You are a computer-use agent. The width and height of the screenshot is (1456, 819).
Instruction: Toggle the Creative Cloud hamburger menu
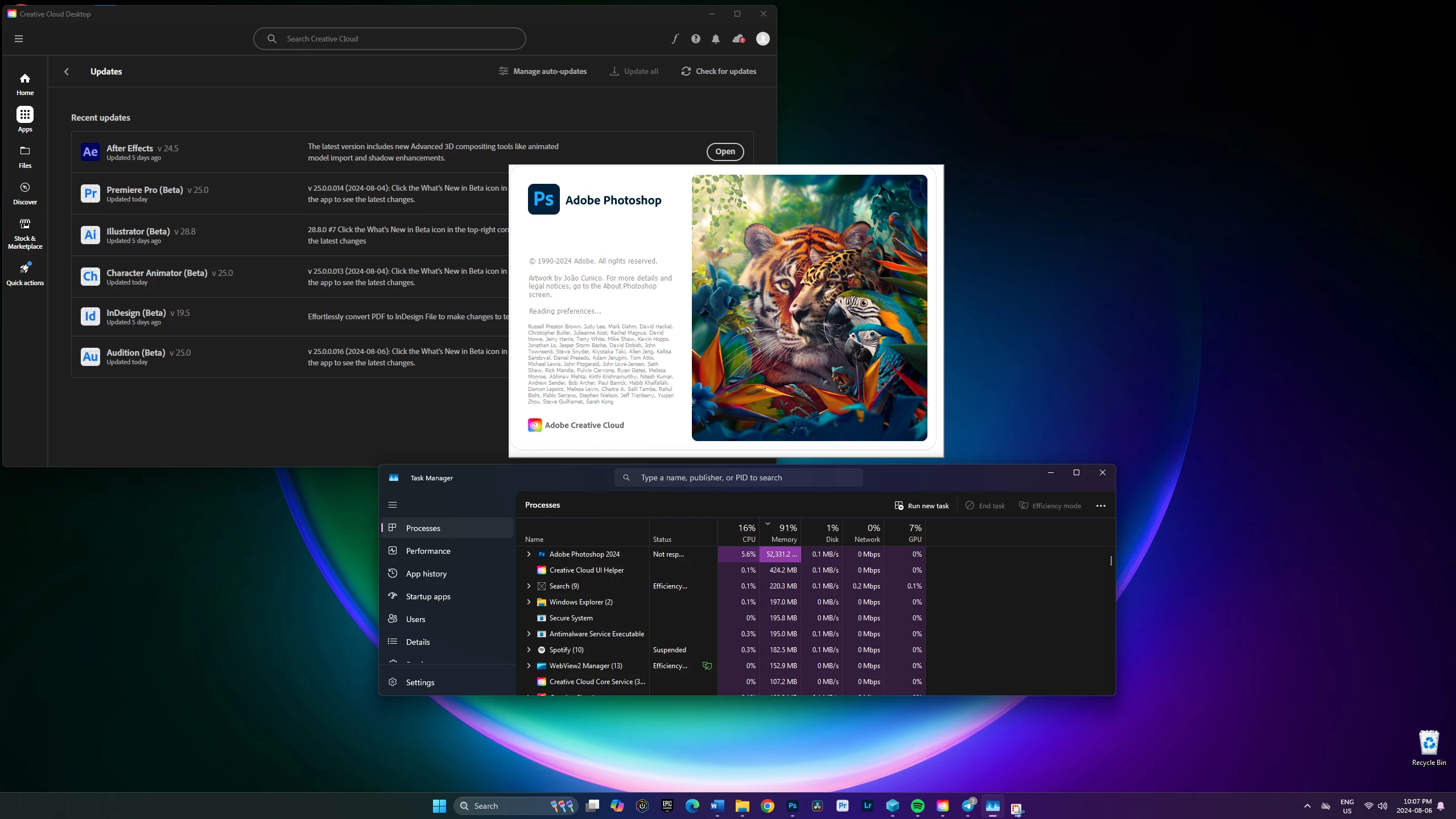click(19, 39)
